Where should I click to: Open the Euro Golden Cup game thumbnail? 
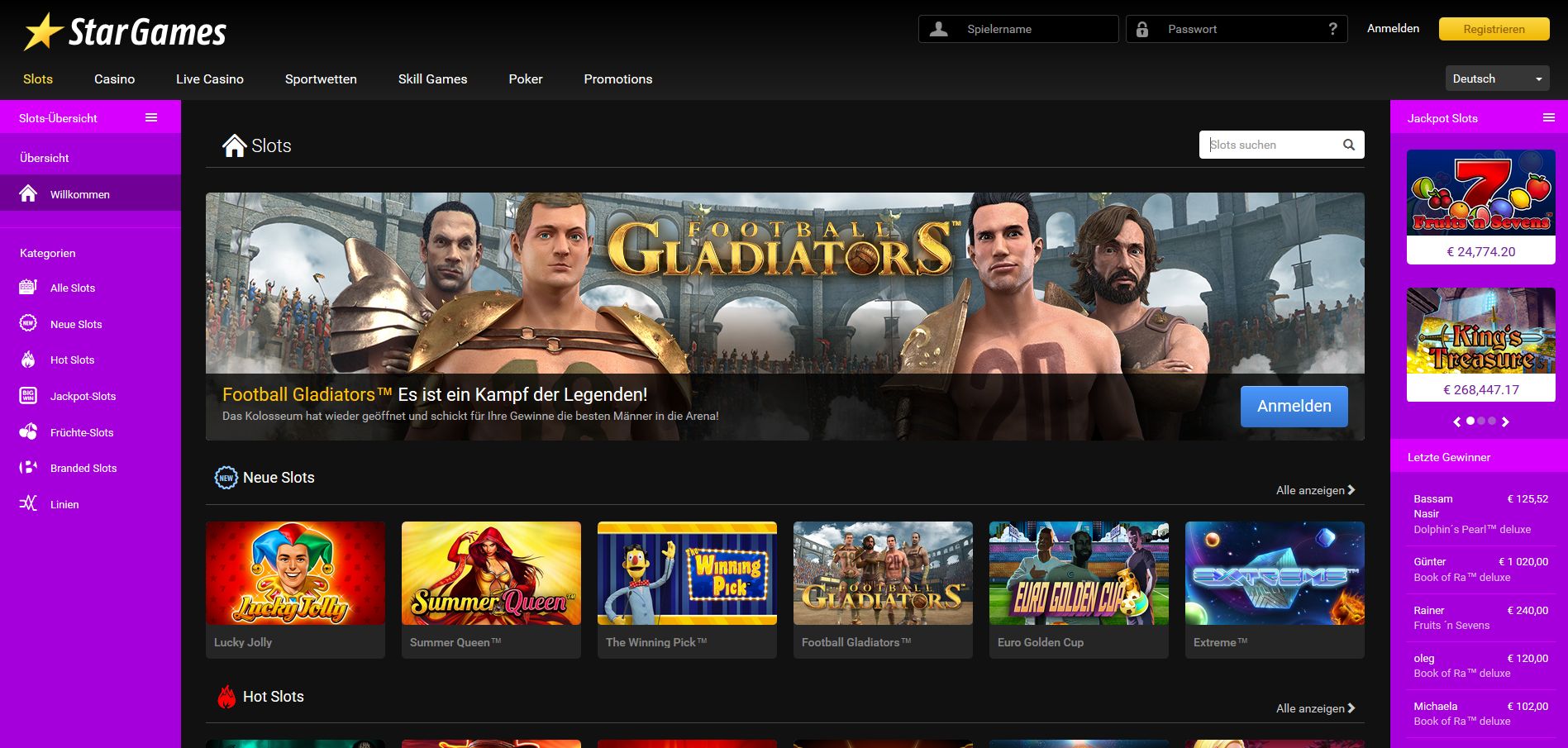tap(1079, 573)
